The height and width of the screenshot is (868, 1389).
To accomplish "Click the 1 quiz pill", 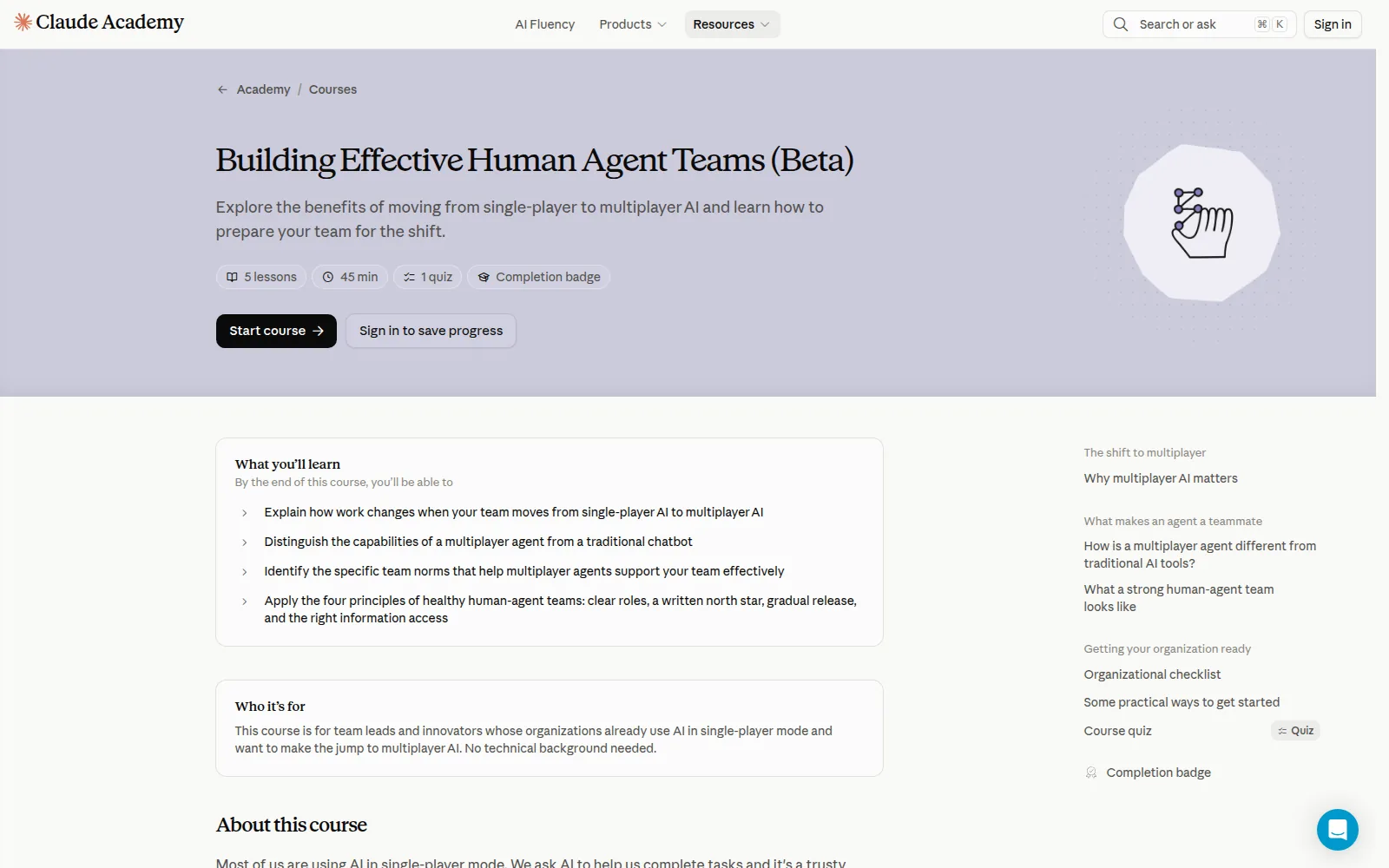I will 428,277.
